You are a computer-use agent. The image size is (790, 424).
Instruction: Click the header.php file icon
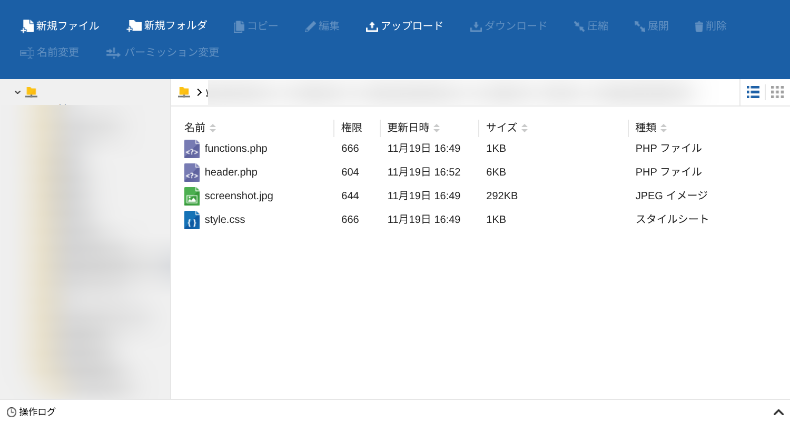(192, 173)
